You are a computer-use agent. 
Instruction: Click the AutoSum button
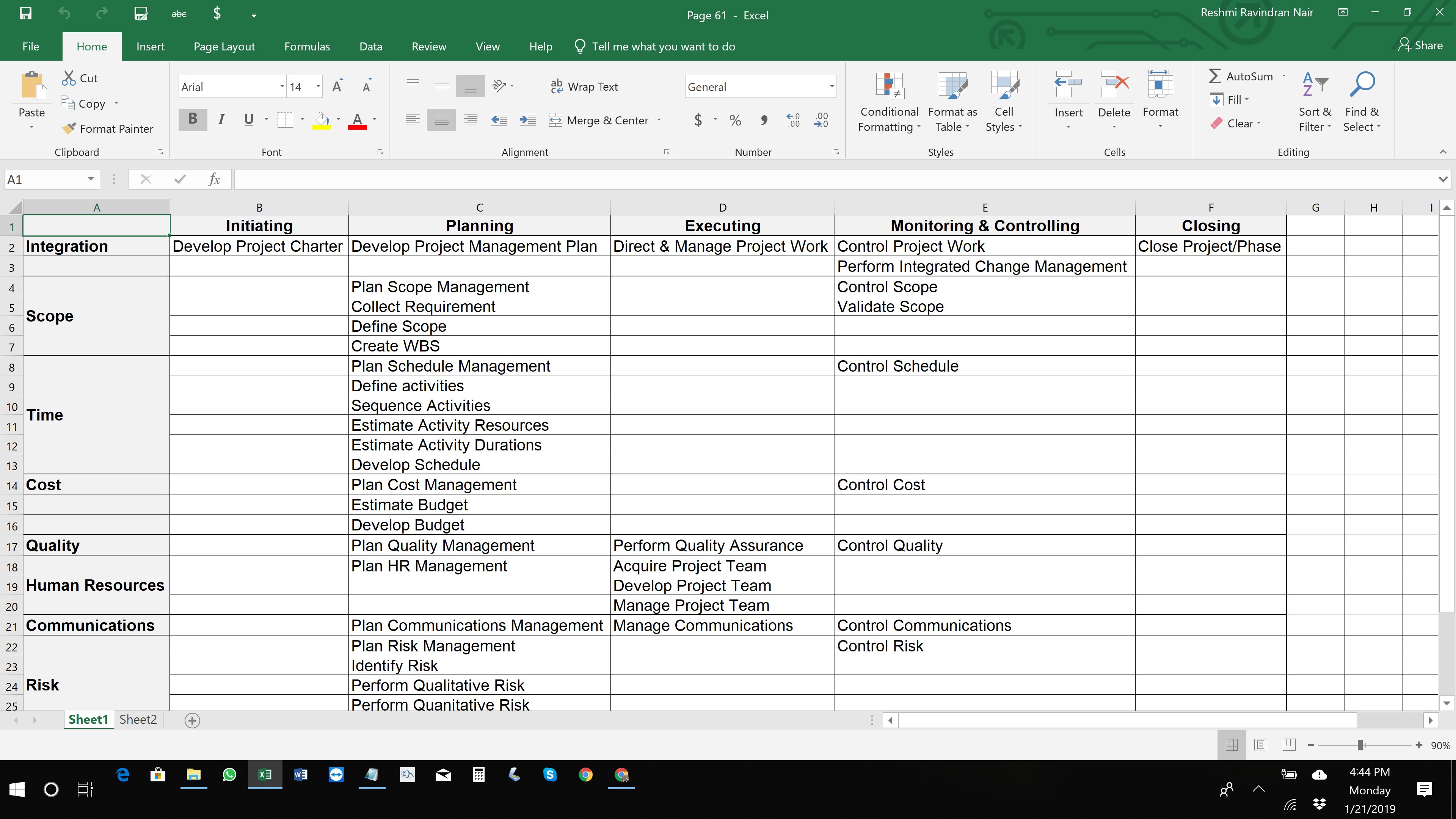1241,76
